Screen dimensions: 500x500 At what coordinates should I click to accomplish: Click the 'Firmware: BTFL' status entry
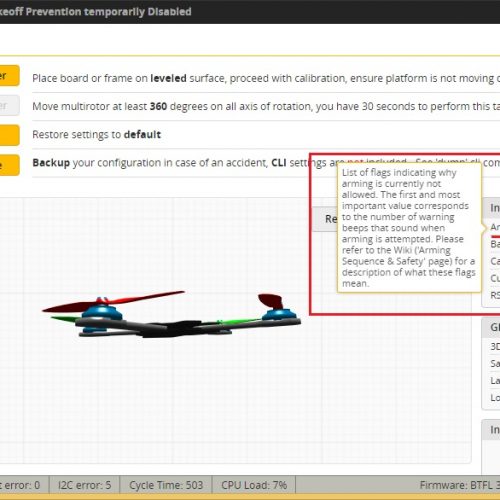[x=459, y=485]
